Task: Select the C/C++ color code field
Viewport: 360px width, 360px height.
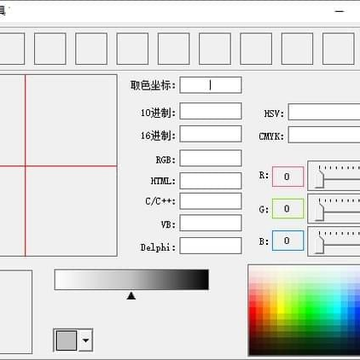Action: coord(210,201)
